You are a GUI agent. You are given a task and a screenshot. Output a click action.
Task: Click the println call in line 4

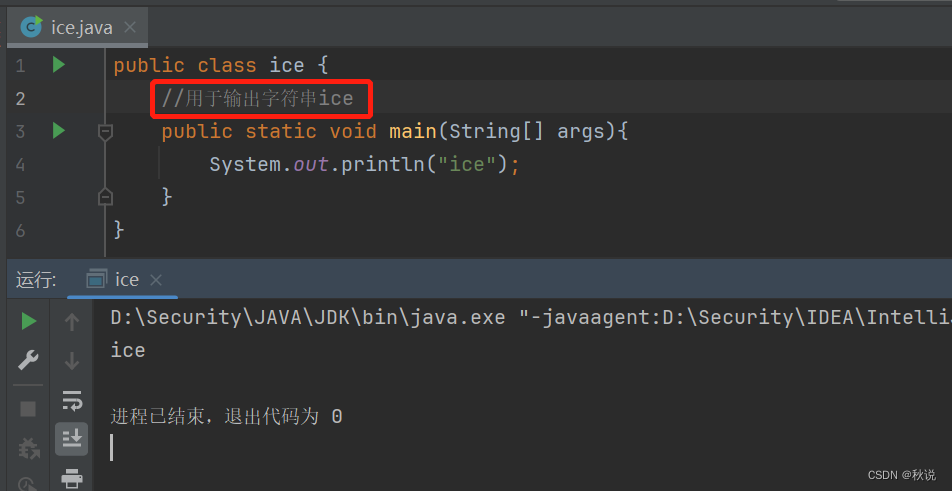382,164
